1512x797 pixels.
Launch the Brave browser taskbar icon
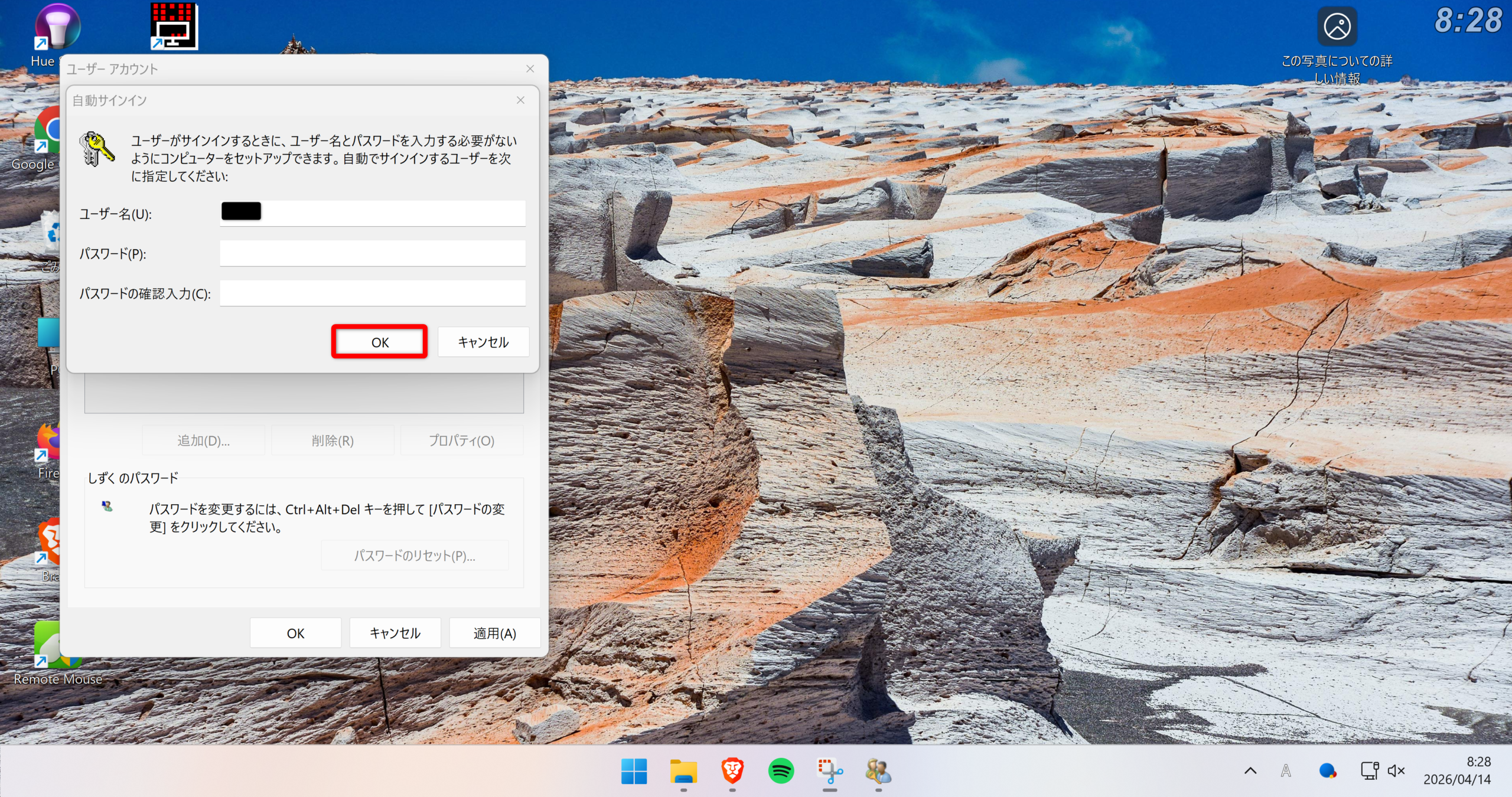[732, 771]
